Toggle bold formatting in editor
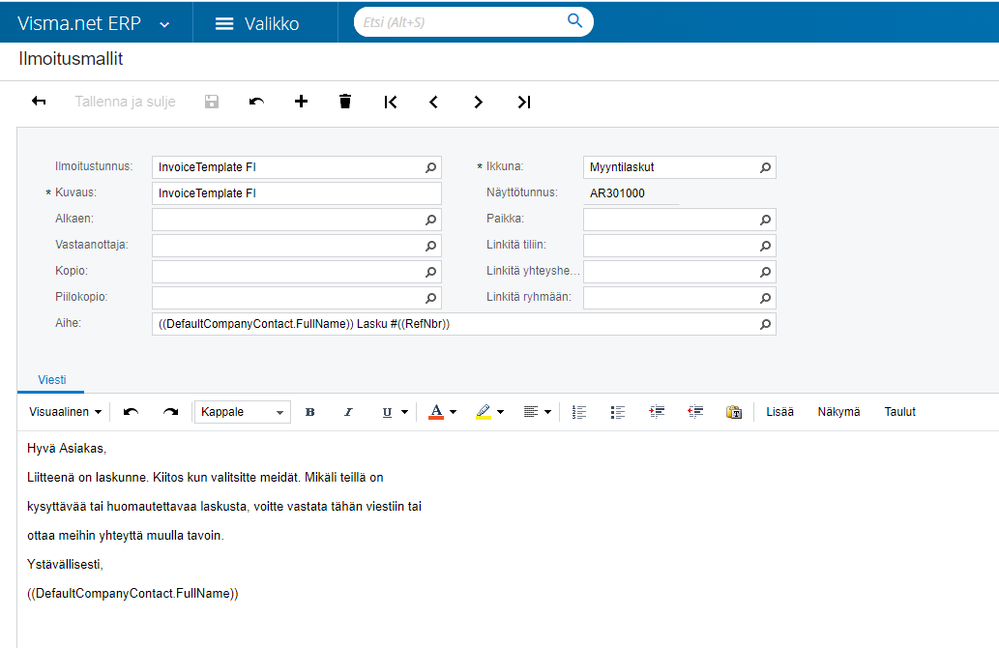Viewport: 999px width, 648px height. [x=310, y=412]
